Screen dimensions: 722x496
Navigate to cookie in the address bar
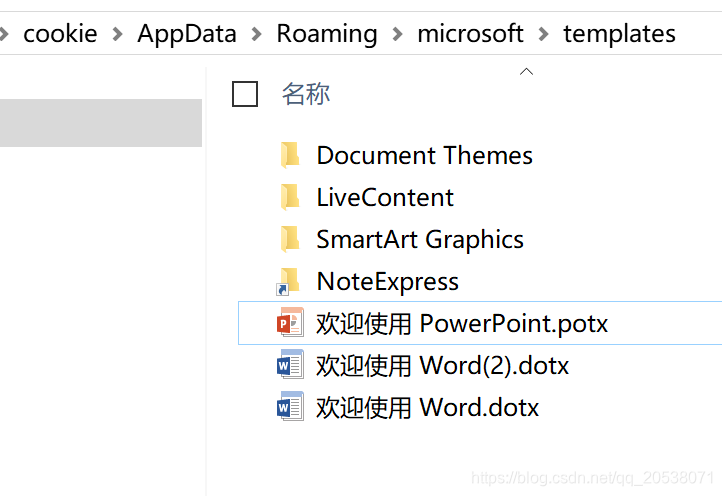point(60,34)
